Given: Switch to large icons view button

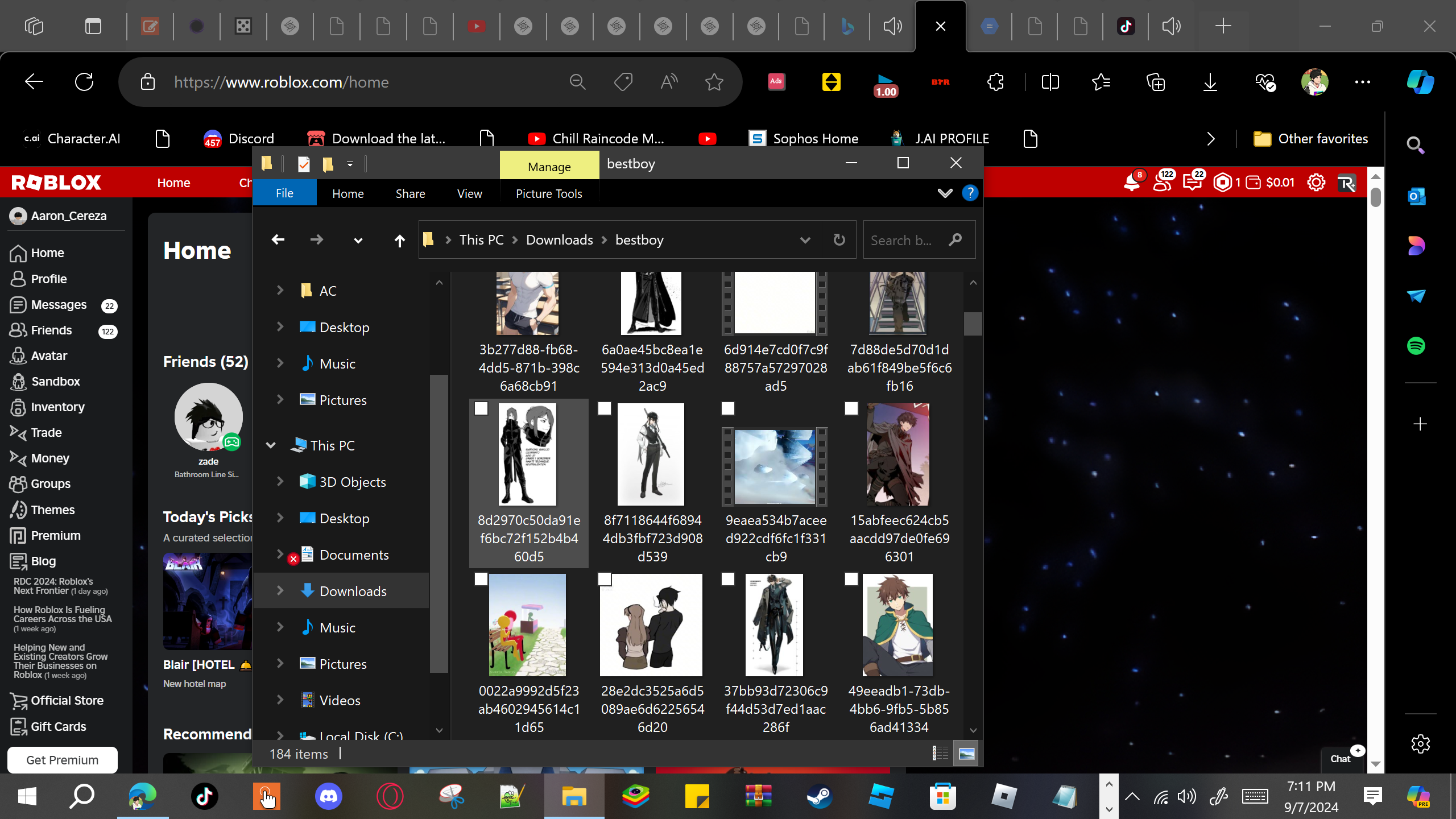Looking at the screenshot, I should [966, 754].
